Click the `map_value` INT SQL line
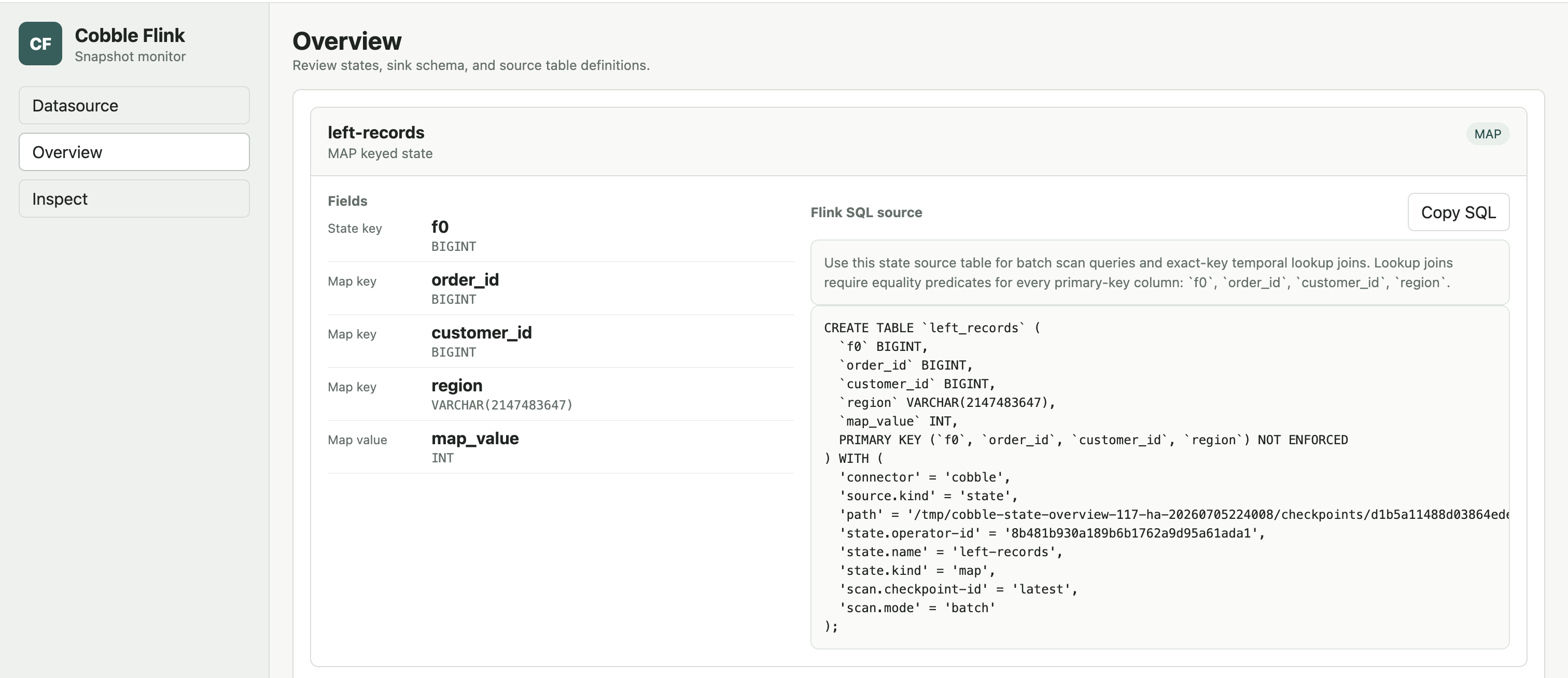The width and height of the screenshot is (1568, 678). [899, 421]
